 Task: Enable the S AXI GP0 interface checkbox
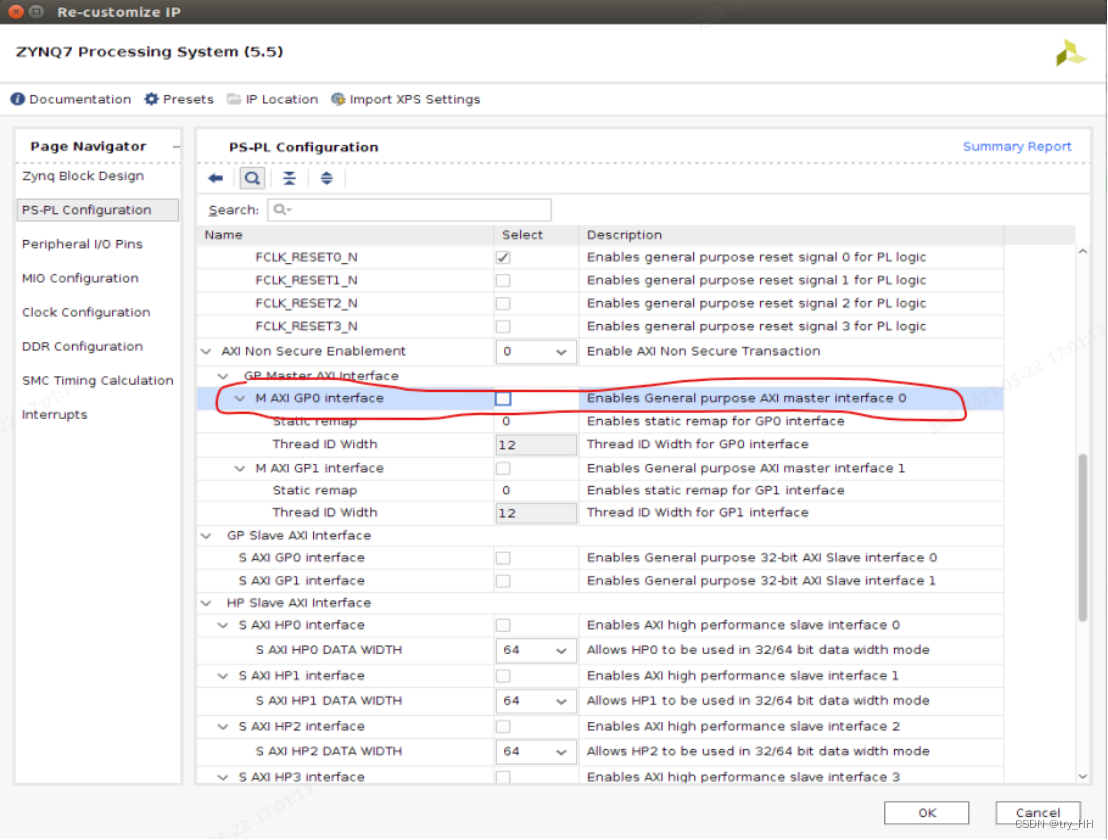pos(503,558)
